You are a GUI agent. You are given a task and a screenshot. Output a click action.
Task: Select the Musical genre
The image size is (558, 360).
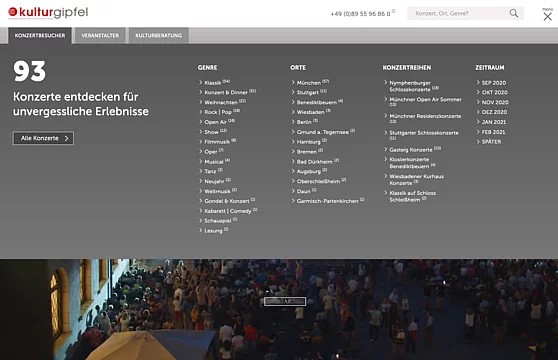214,162
